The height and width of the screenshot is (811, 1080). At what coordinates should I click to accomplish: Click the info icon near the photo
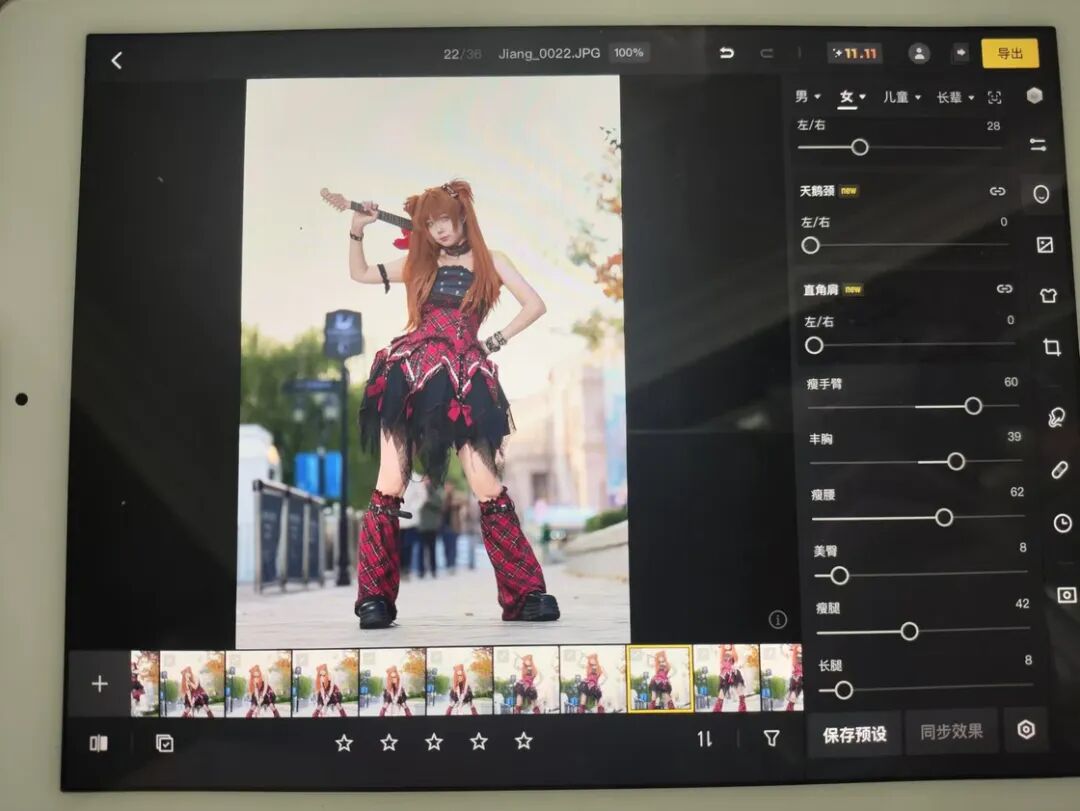[778, 619]
